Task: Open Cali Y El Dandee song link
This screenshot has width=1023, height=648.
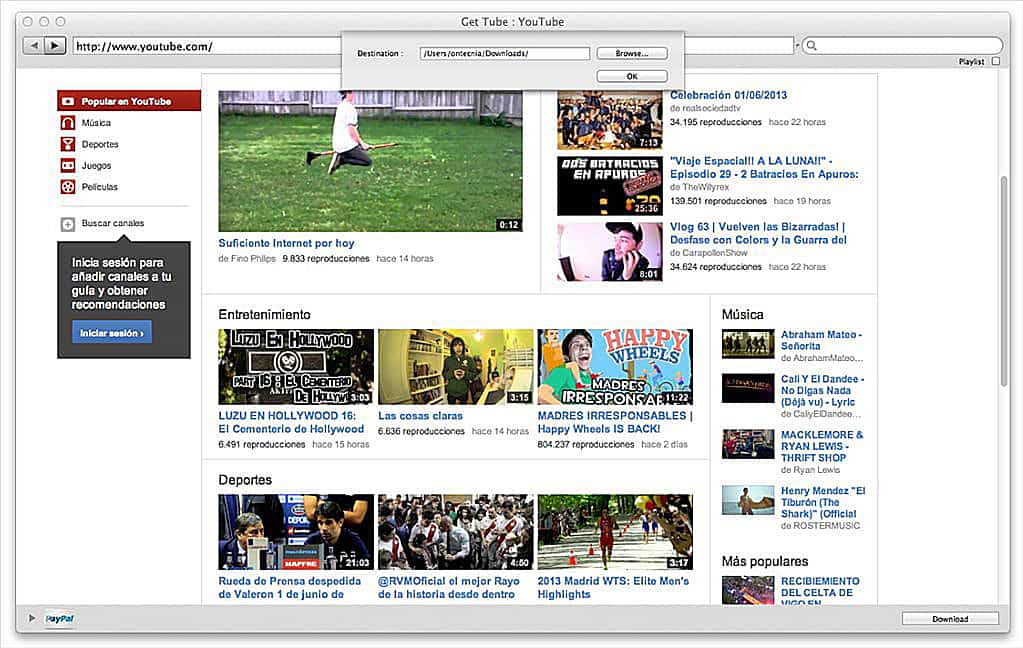Action: (822, 390)
